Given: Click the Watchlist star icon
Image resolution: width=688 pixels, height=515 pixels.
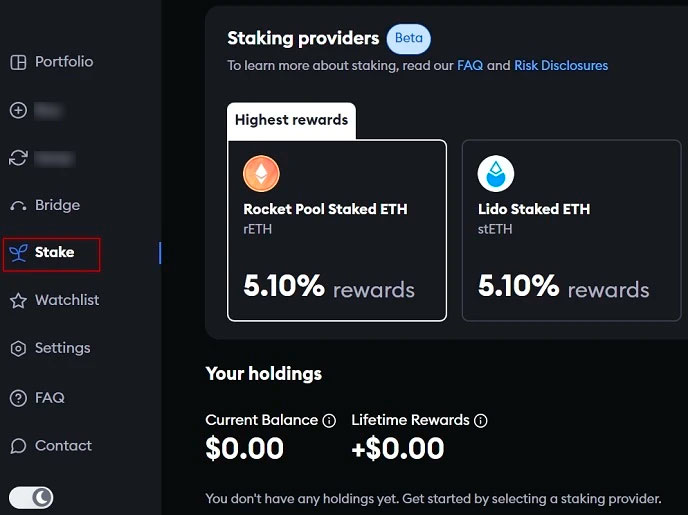Looking at the screenshot, I should (x=18, y=301).
